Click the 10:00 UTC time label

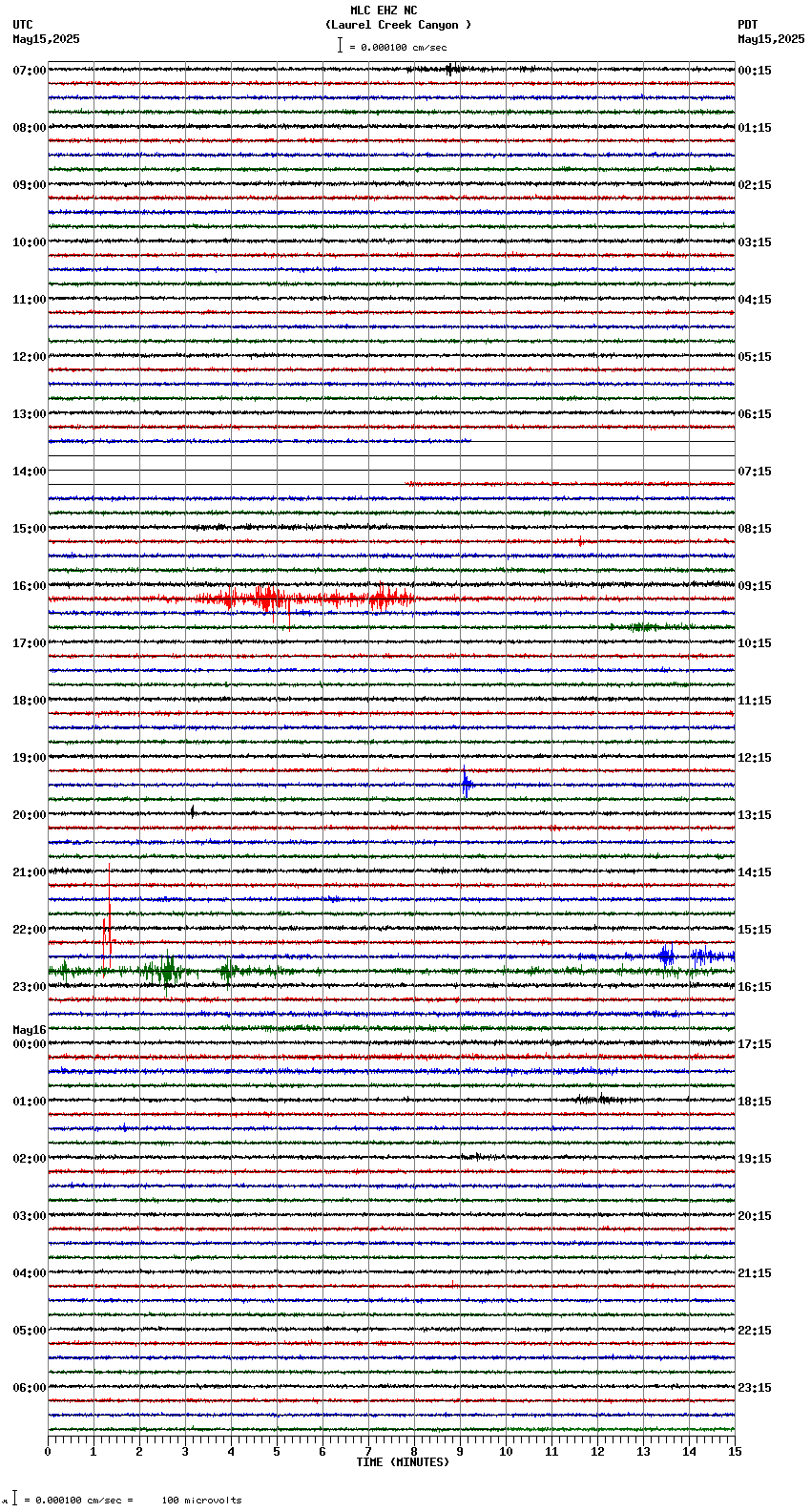pyautogui.click(x=30, y=242)
